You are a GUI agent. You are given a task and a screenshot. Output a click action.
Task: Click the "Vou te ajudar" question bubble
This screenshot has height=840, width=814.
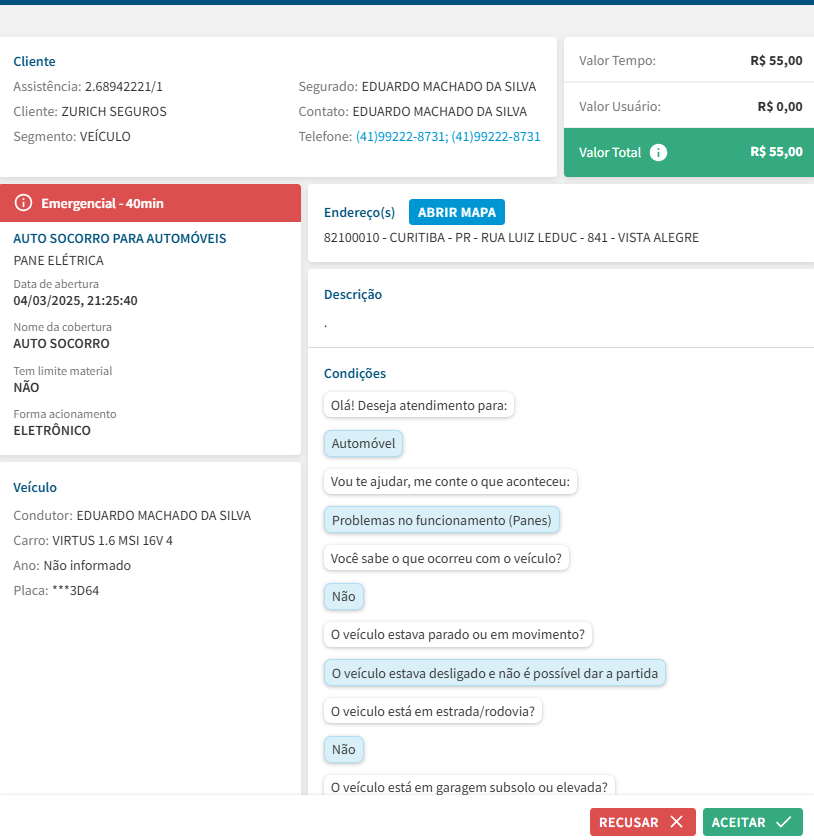[x=450, y=482]
